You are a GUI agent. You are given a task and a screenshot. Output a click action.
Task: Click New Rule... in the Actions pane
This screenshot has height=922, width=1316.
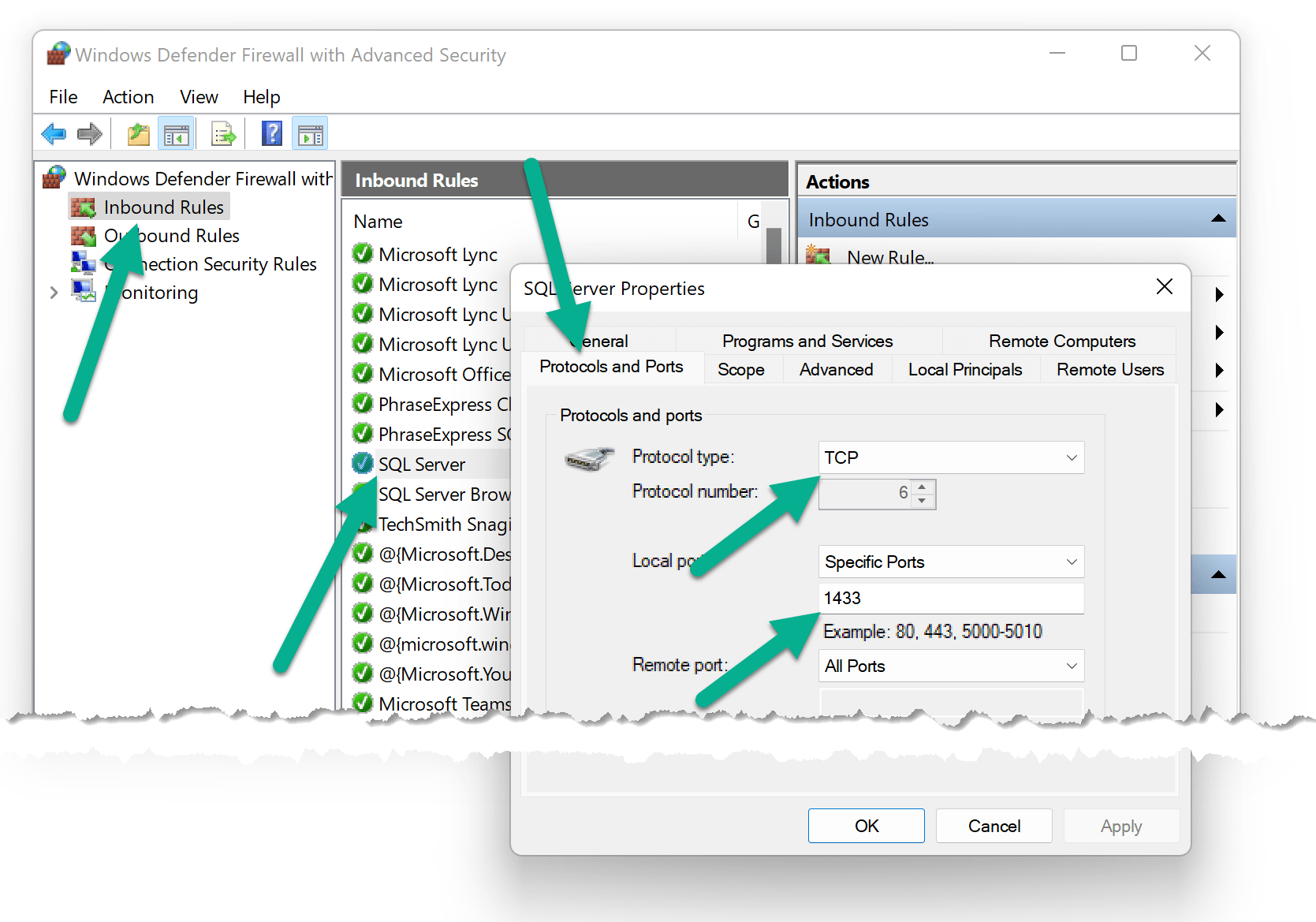pos(890,257)
